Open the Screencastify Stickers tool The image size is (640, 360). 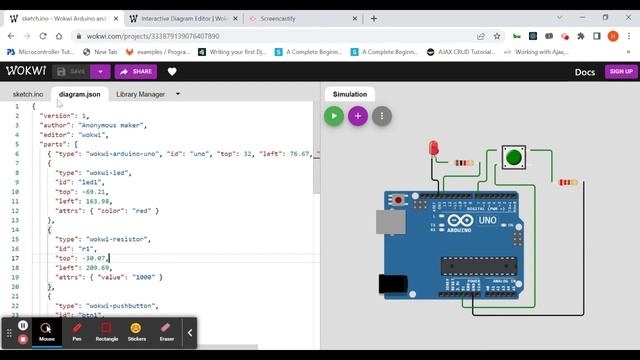click(137, 332)
